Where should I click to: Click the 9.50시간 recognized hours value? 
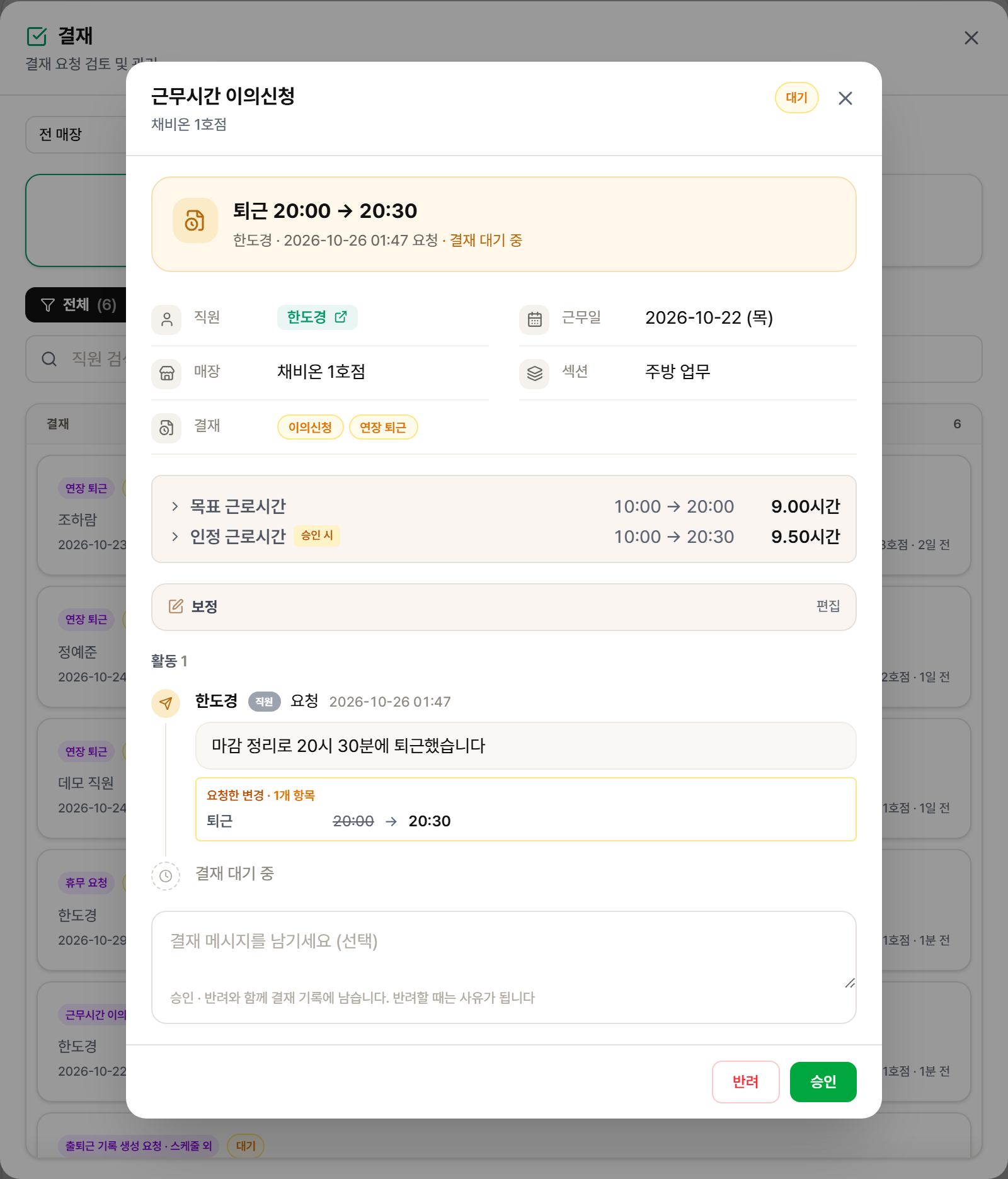pyautogui.click(x=806, y=537)
